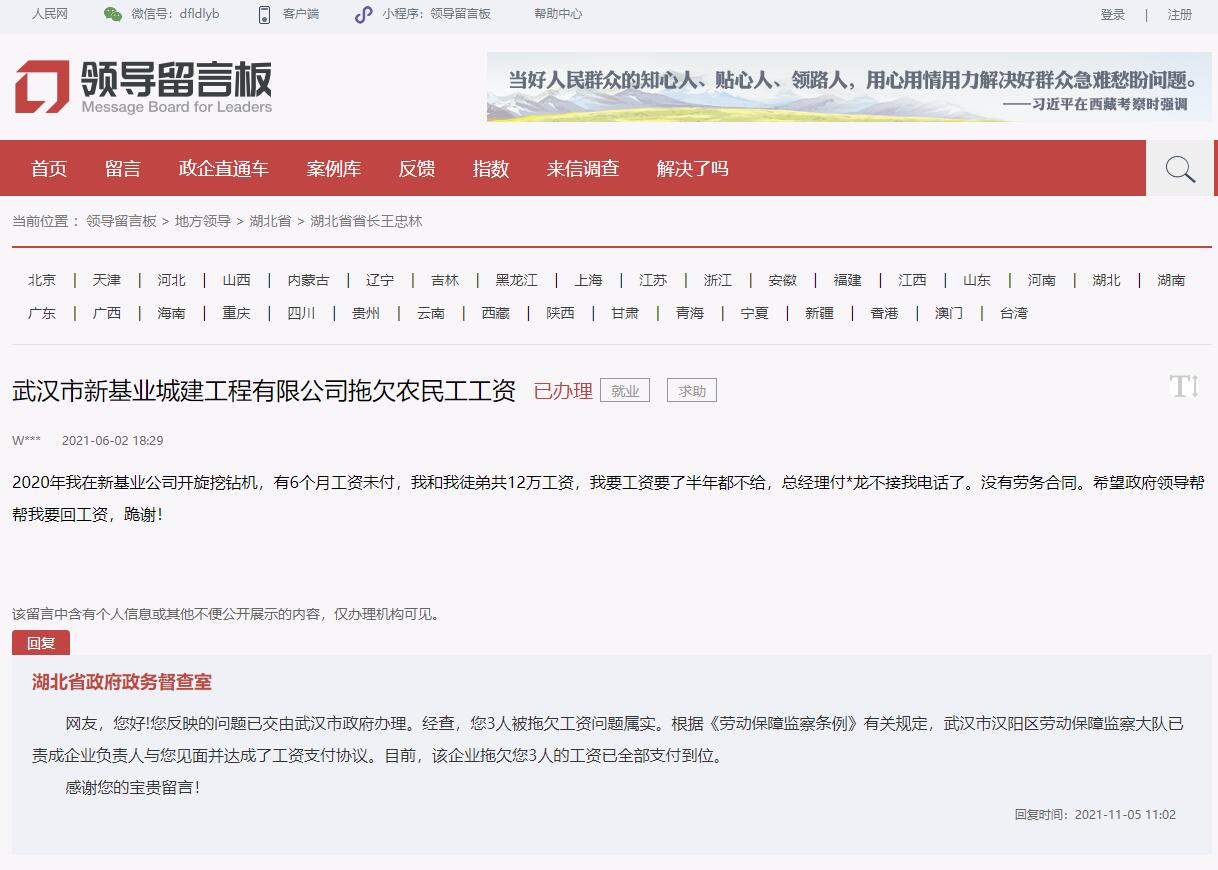Screen dimensions: 1218x870
Task: Open the 首页 navigation tab
Action: (49, 169)
